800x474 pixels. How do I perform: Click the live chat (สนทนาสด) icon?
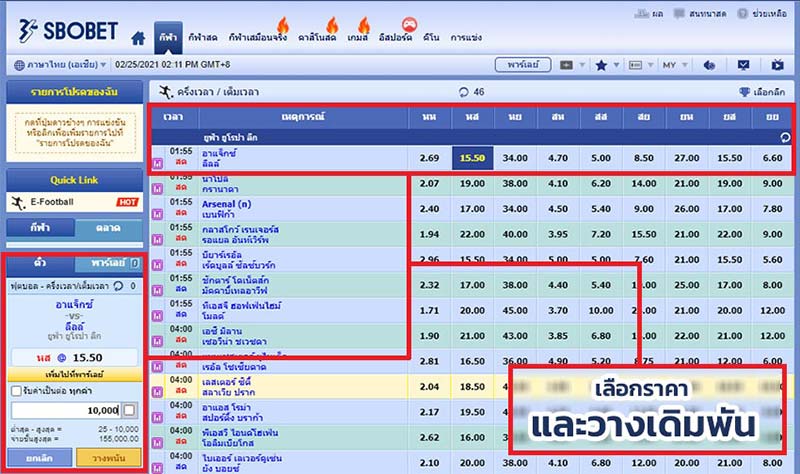pos(679,13)
